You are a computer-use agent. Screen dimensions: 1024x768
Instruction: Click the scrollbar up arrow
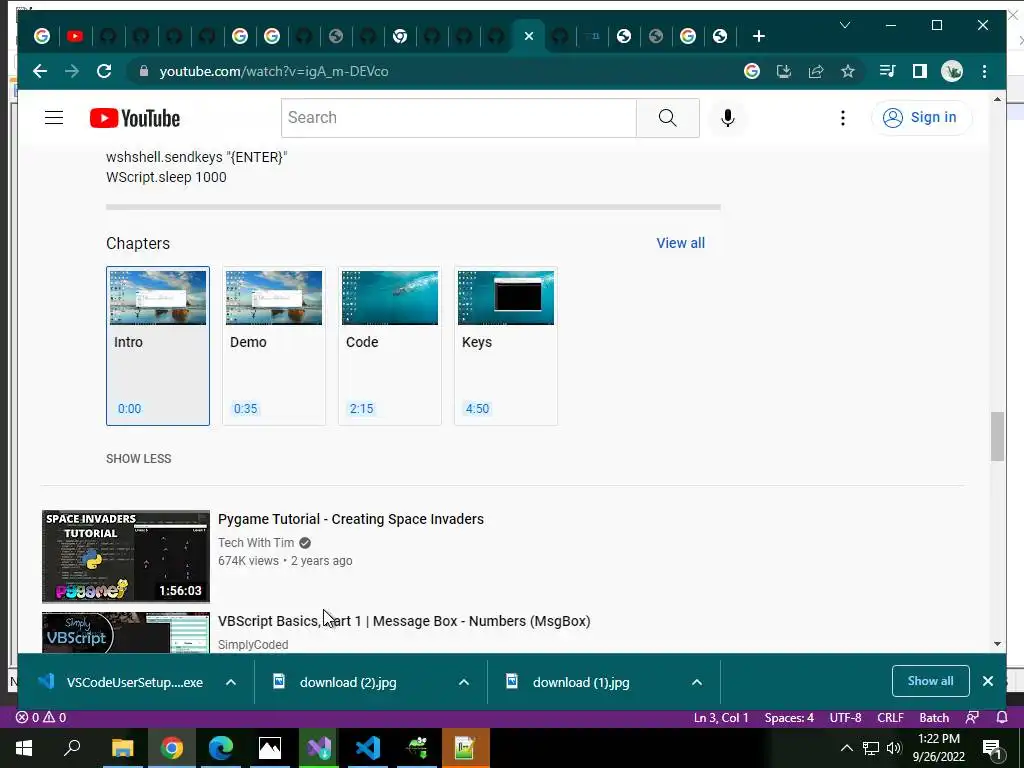pyautogui.click(x=997, y=99)
